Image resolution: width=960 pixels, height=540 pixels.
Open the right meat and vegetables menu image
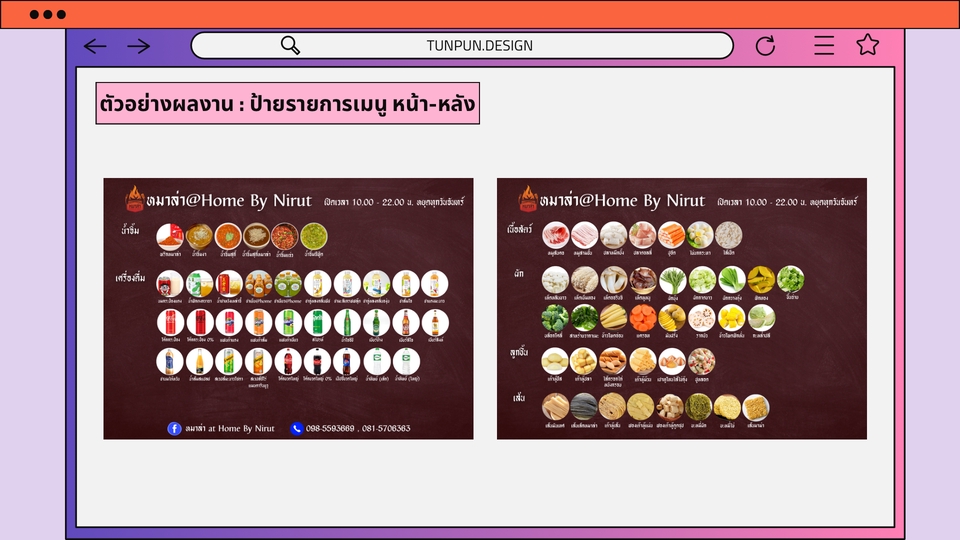click(x=682, y=309)
